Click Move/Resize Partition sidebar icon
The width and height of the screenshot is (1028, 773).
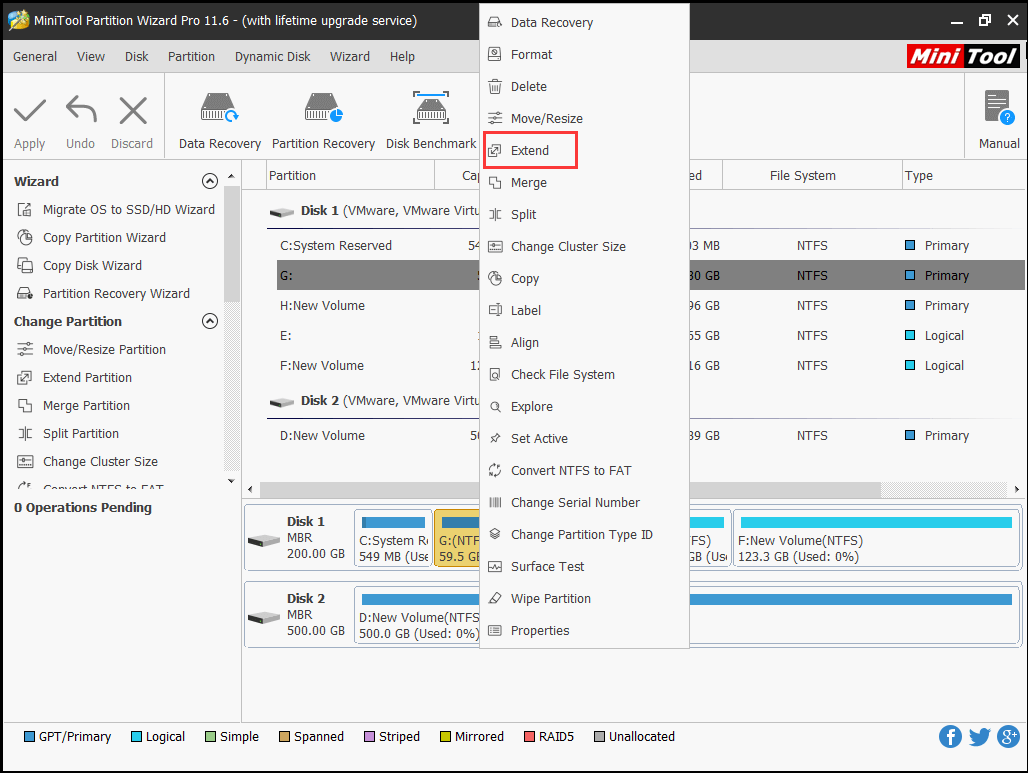point(25,349)
